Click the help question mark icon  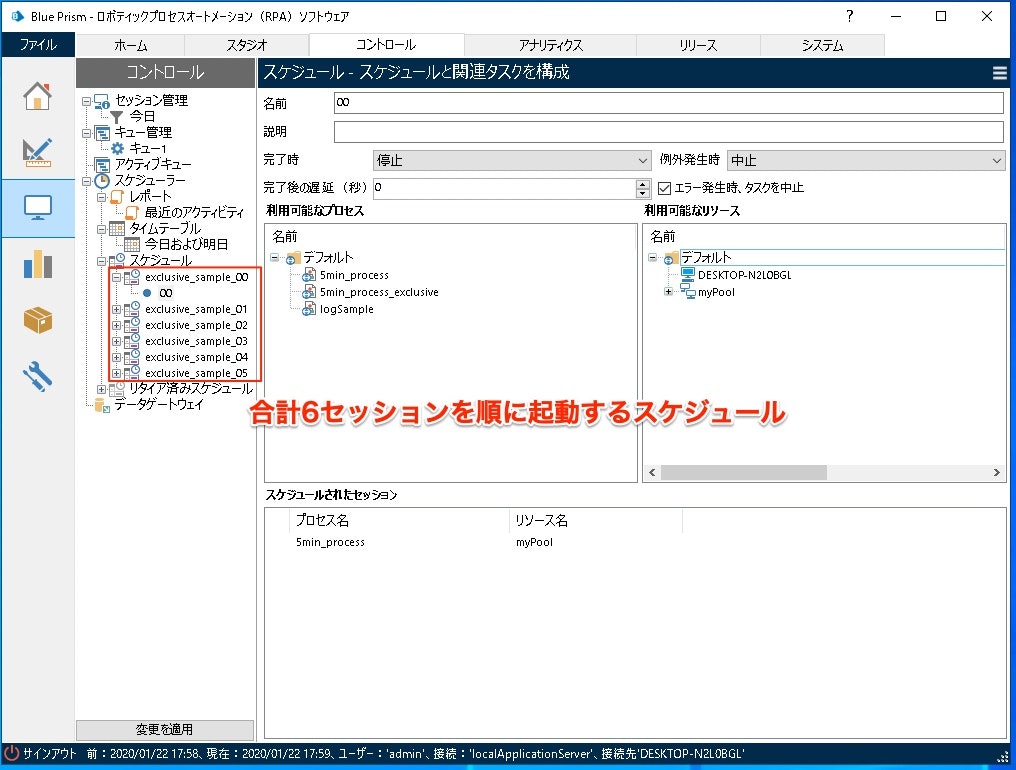tap(849, 16)
